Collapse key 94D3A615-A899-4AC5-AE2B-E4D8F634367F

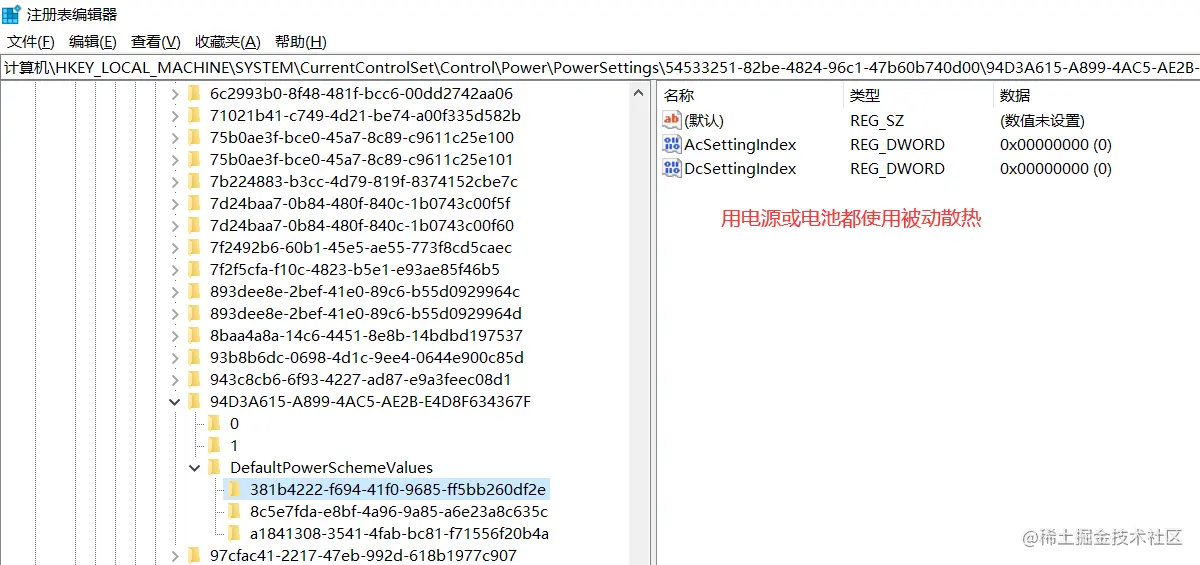(x=174, y=401)
